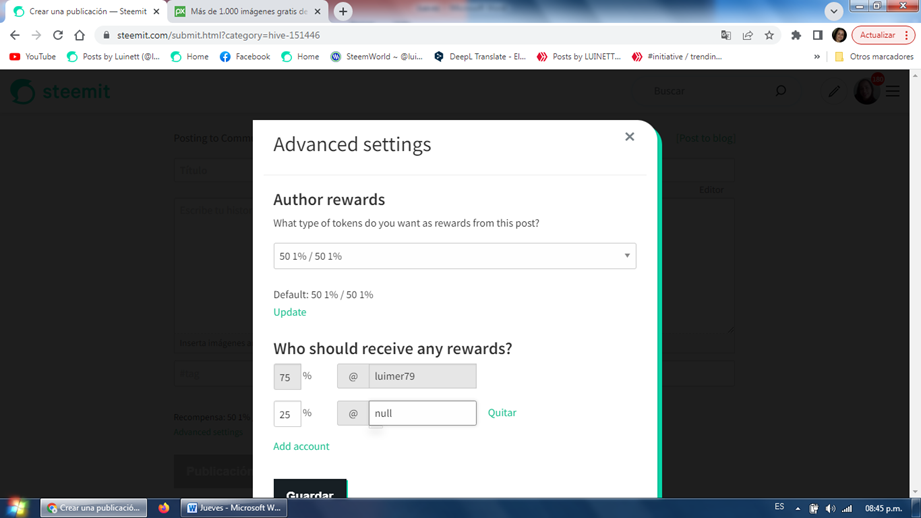Open the tab search dropdown arrow

(x=833, y=11)
